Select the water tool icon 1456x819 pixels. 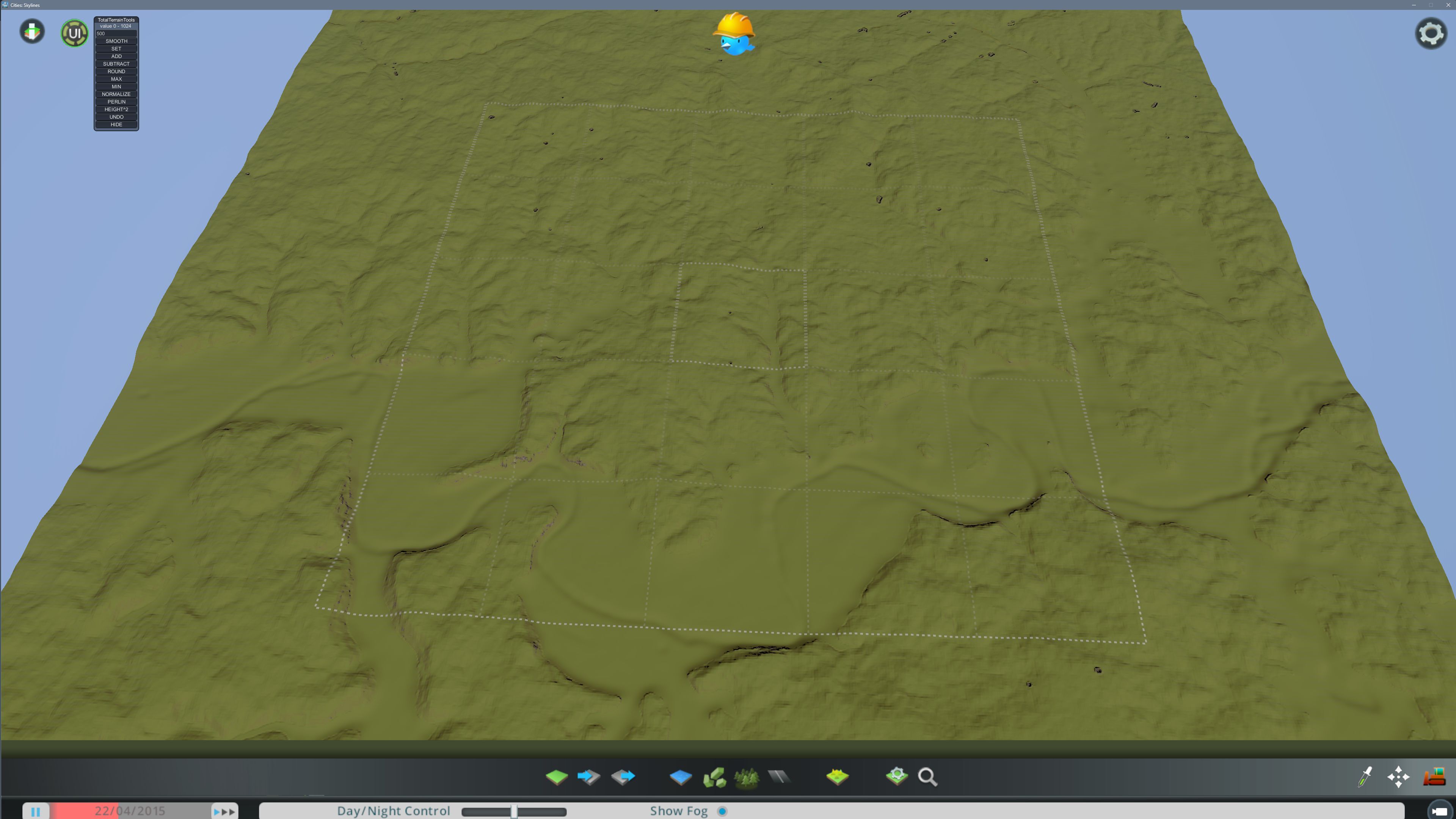(681, 777)
